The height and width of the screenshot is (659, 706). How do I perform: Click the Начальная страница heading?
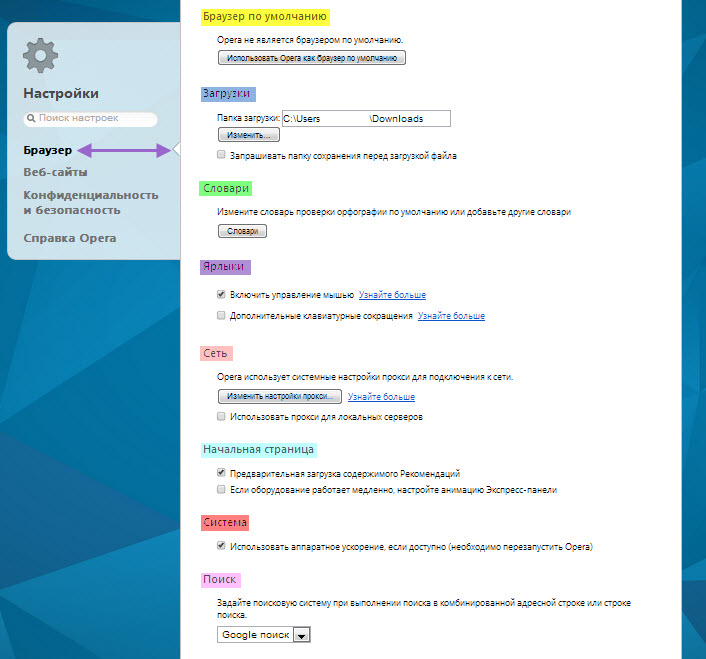click(x=258, y=450)
